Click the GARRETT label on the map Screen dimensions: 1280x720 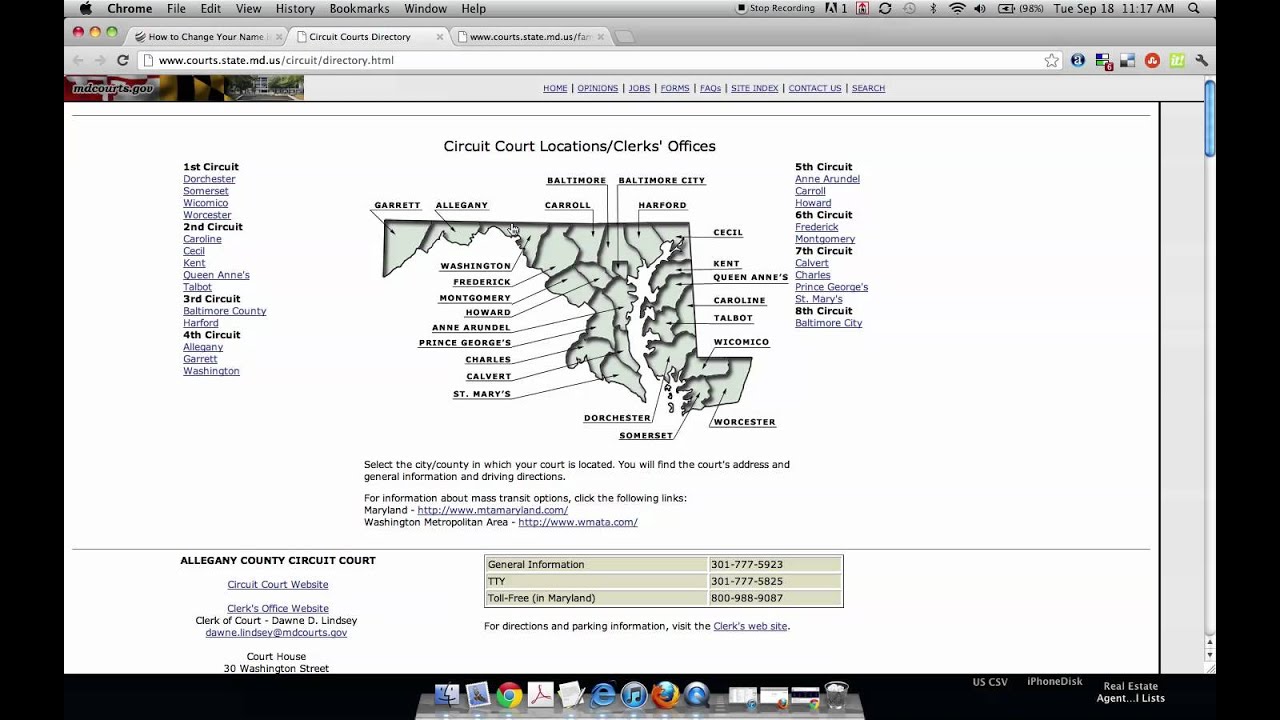pyautogui.click(x=397, y=205)
